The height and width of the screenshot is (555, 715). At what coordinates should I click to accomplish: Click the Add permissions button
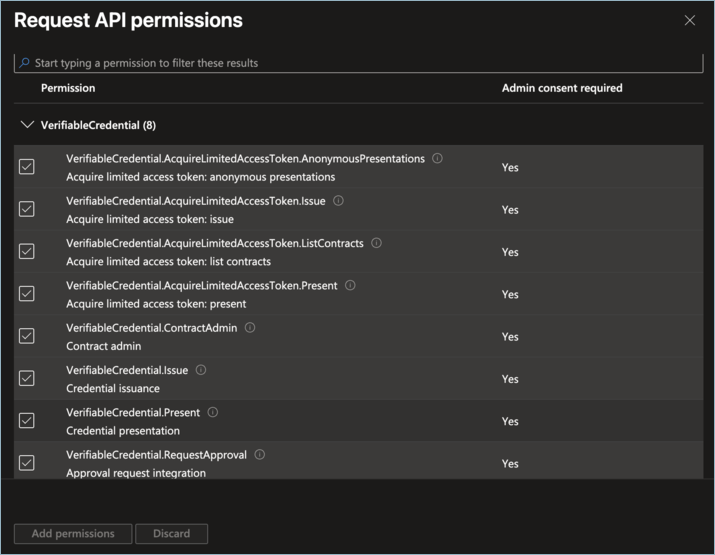(73, 534)
